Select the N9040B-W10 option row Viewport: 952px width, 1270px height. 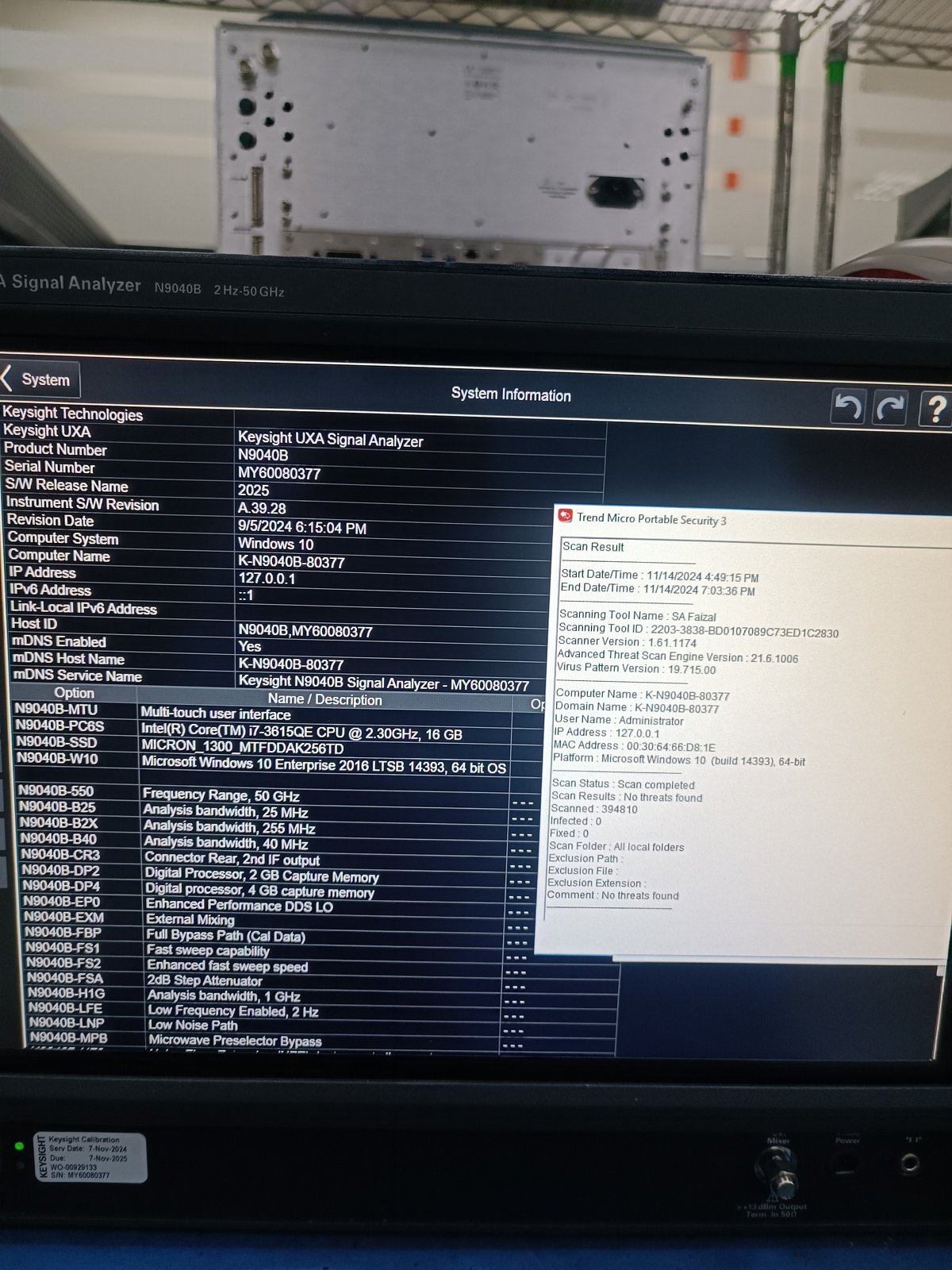[x=262, y=764]
